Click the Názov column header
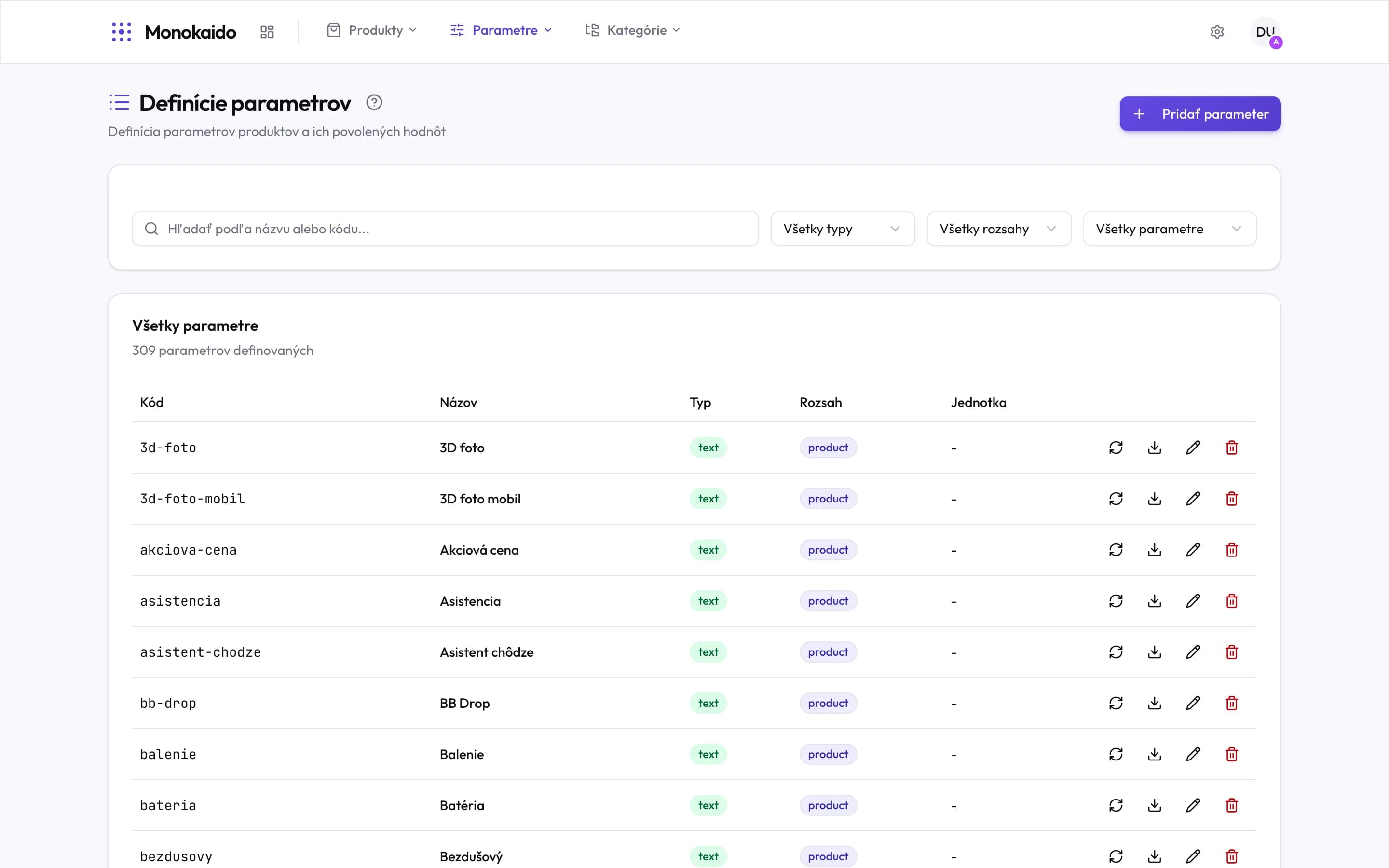The image size is (1389, 868). pyautogui.click(x=458, y=403)
